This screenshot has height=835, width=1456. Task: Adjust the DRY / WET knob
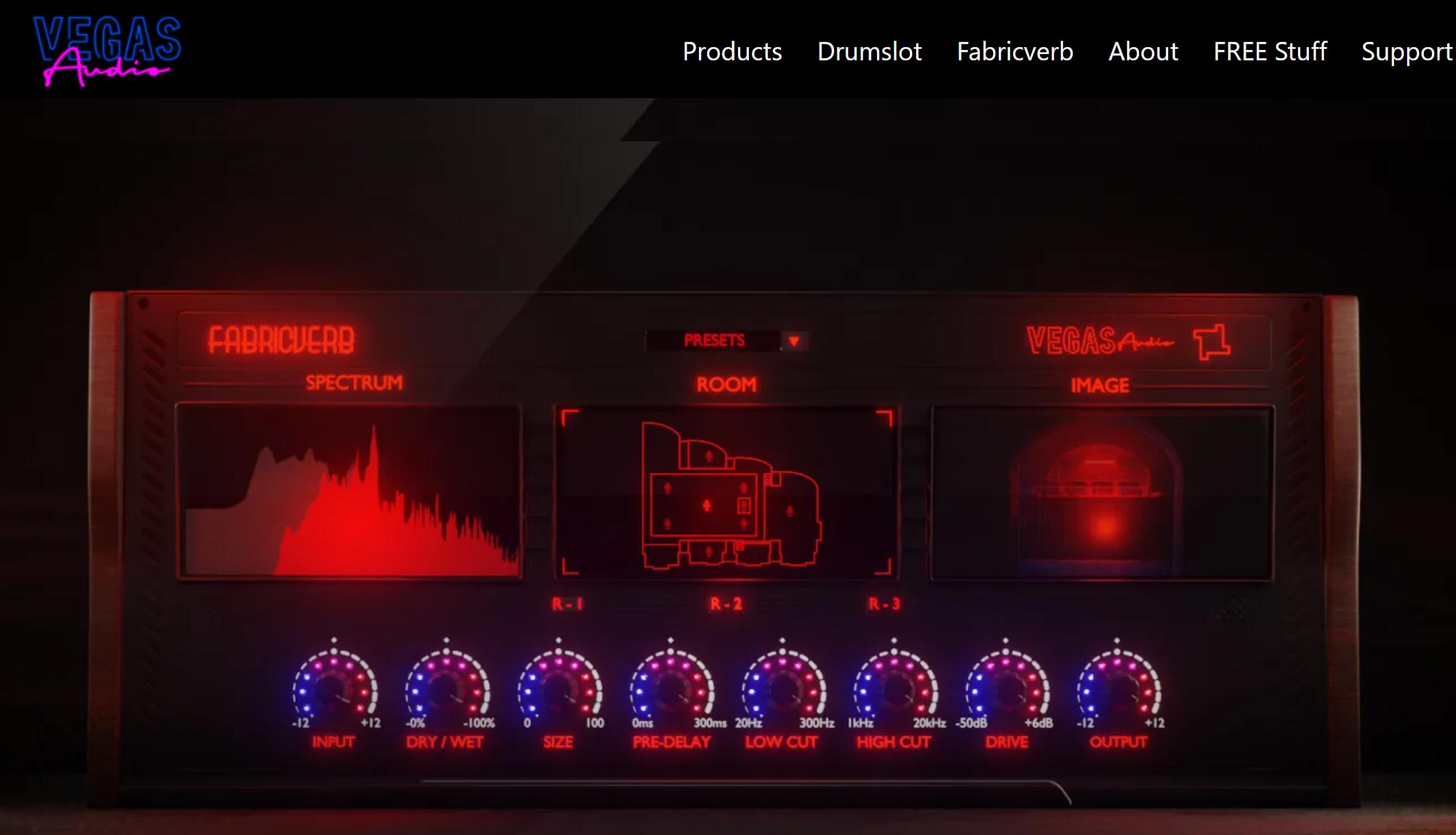click(x=446, y=687)
